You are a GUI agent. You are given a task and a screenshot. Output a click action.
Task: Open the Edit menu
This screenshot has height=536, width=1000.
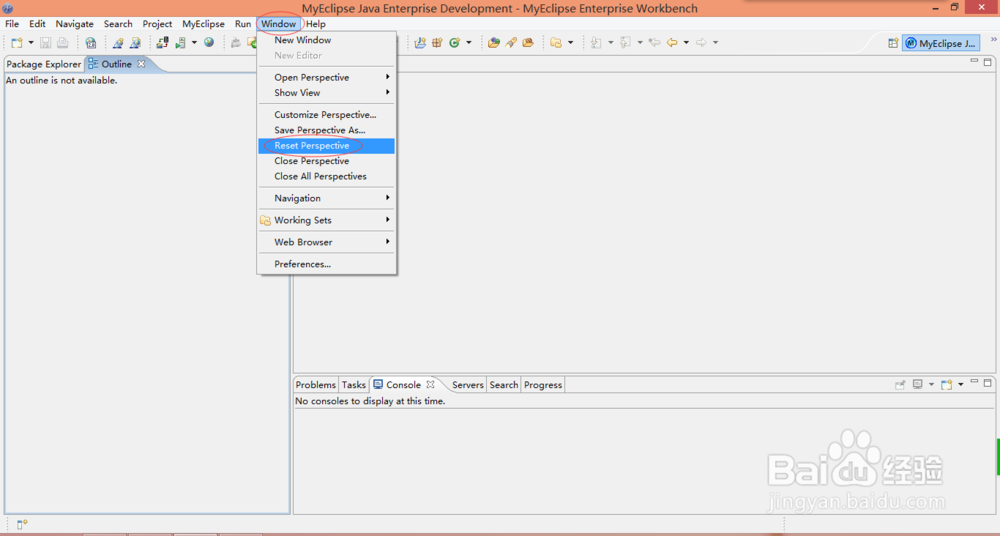(x=38, y=24)
